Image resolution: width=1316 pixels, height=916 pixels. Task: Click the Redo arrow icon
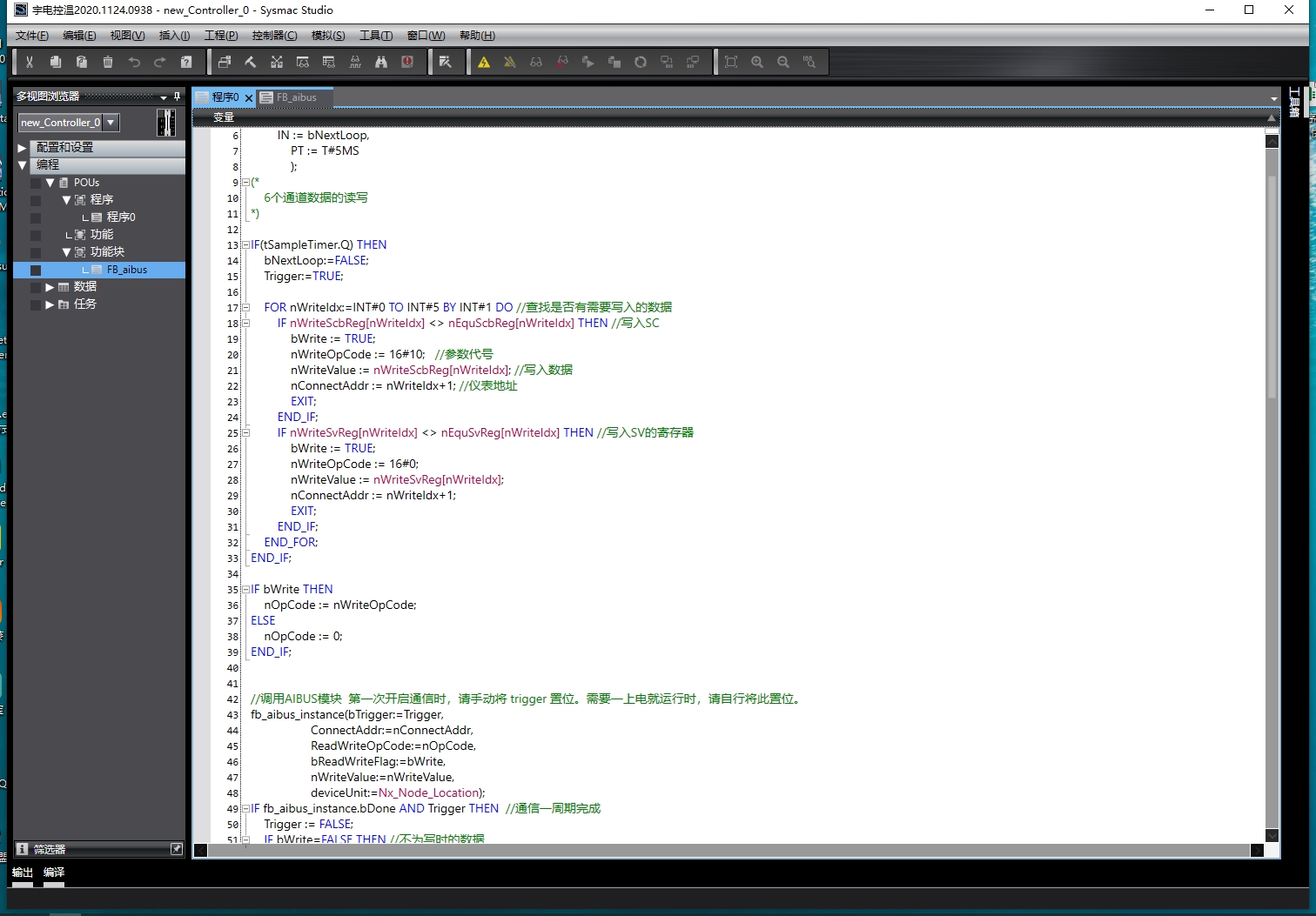click(x=160, y=62)
